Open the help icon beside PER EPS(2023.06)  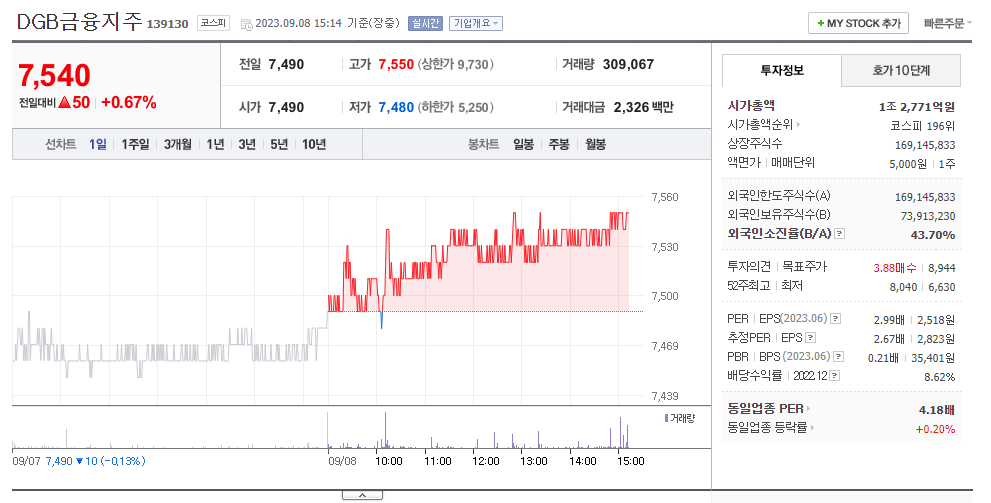(836, 318)
